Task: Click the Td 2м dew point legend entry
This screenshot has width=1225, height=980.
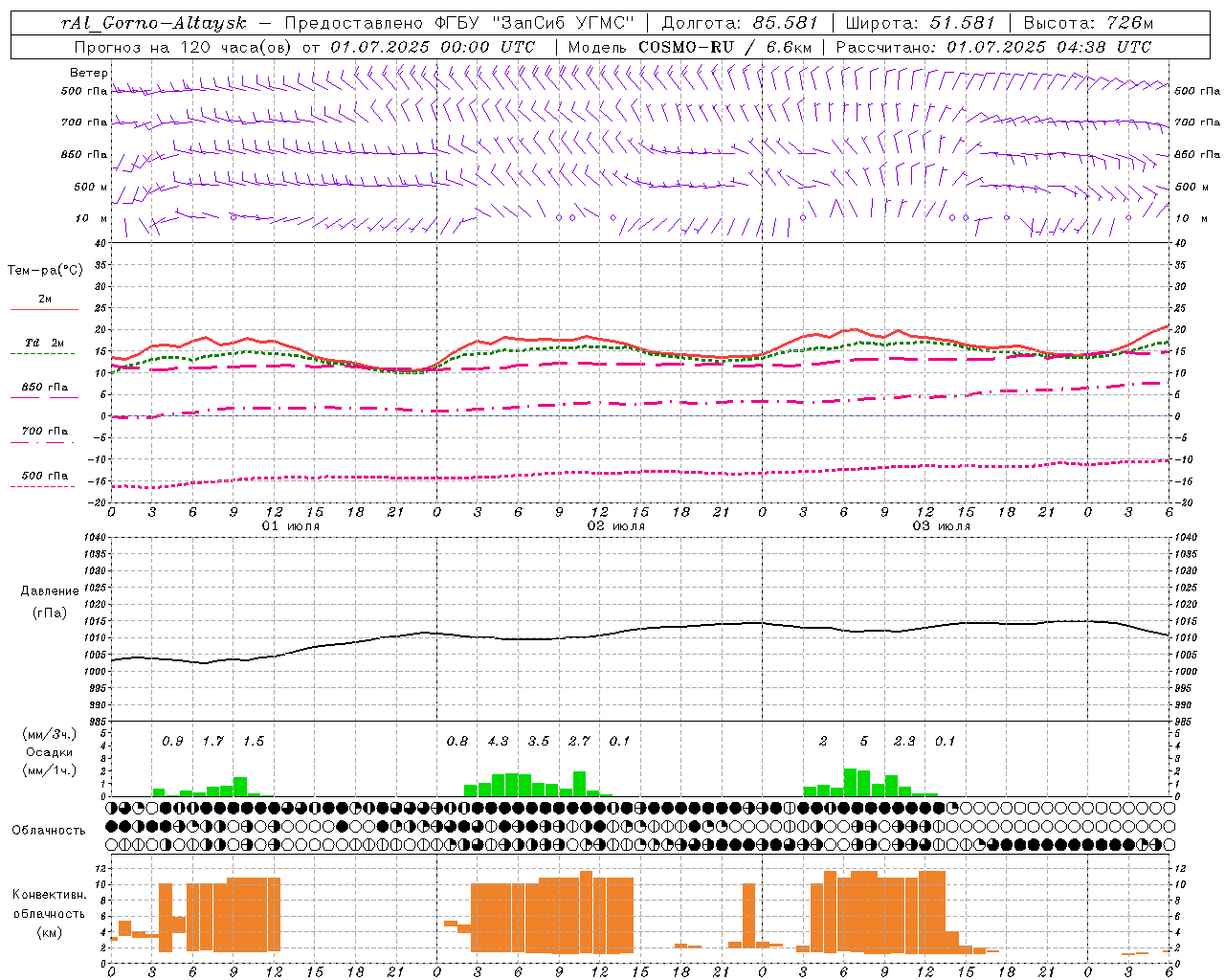Action: (44, 343)
